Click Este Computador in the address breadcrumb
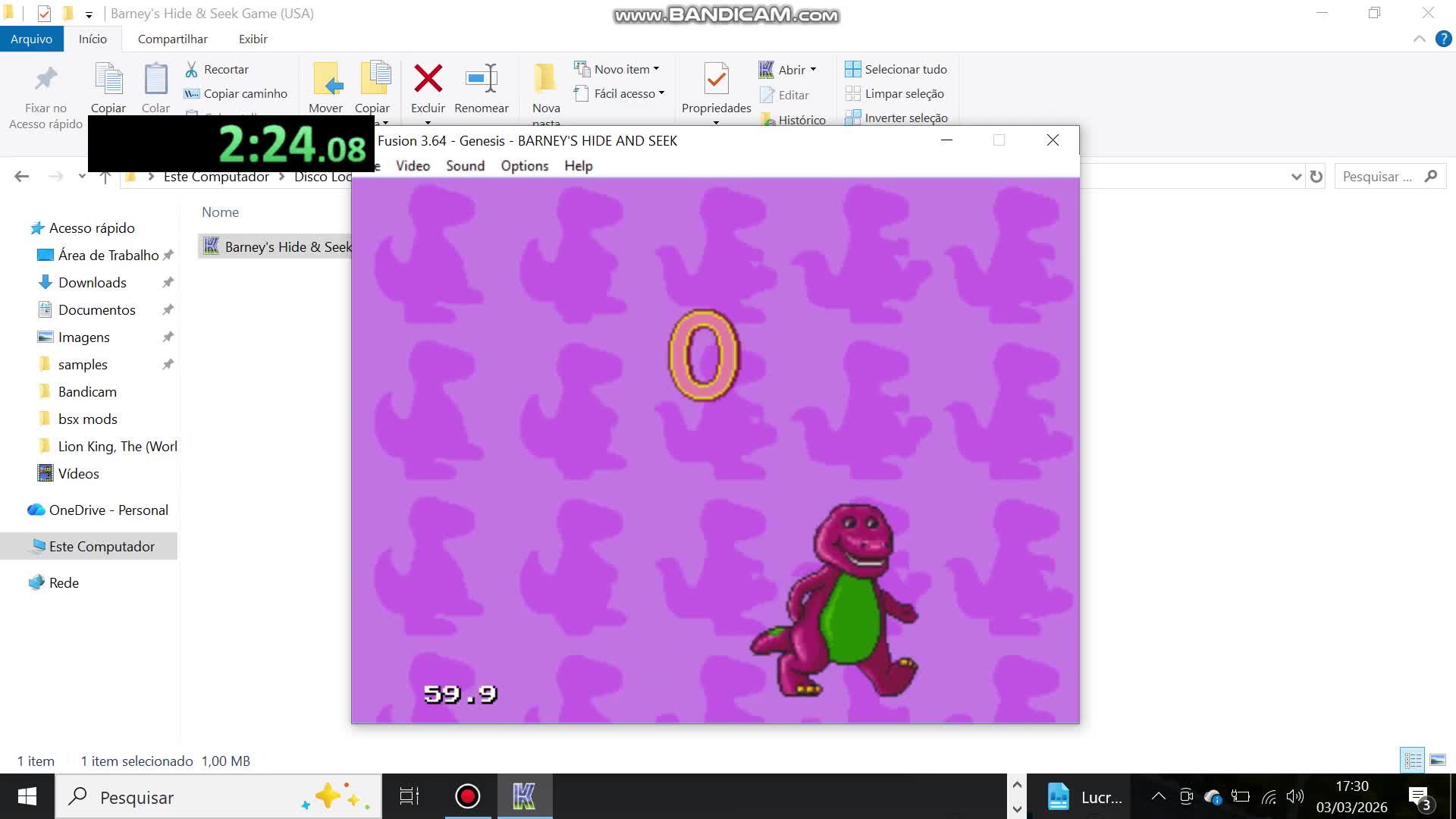The width and height of the screenshot is (1456, 819). [216, 177]
